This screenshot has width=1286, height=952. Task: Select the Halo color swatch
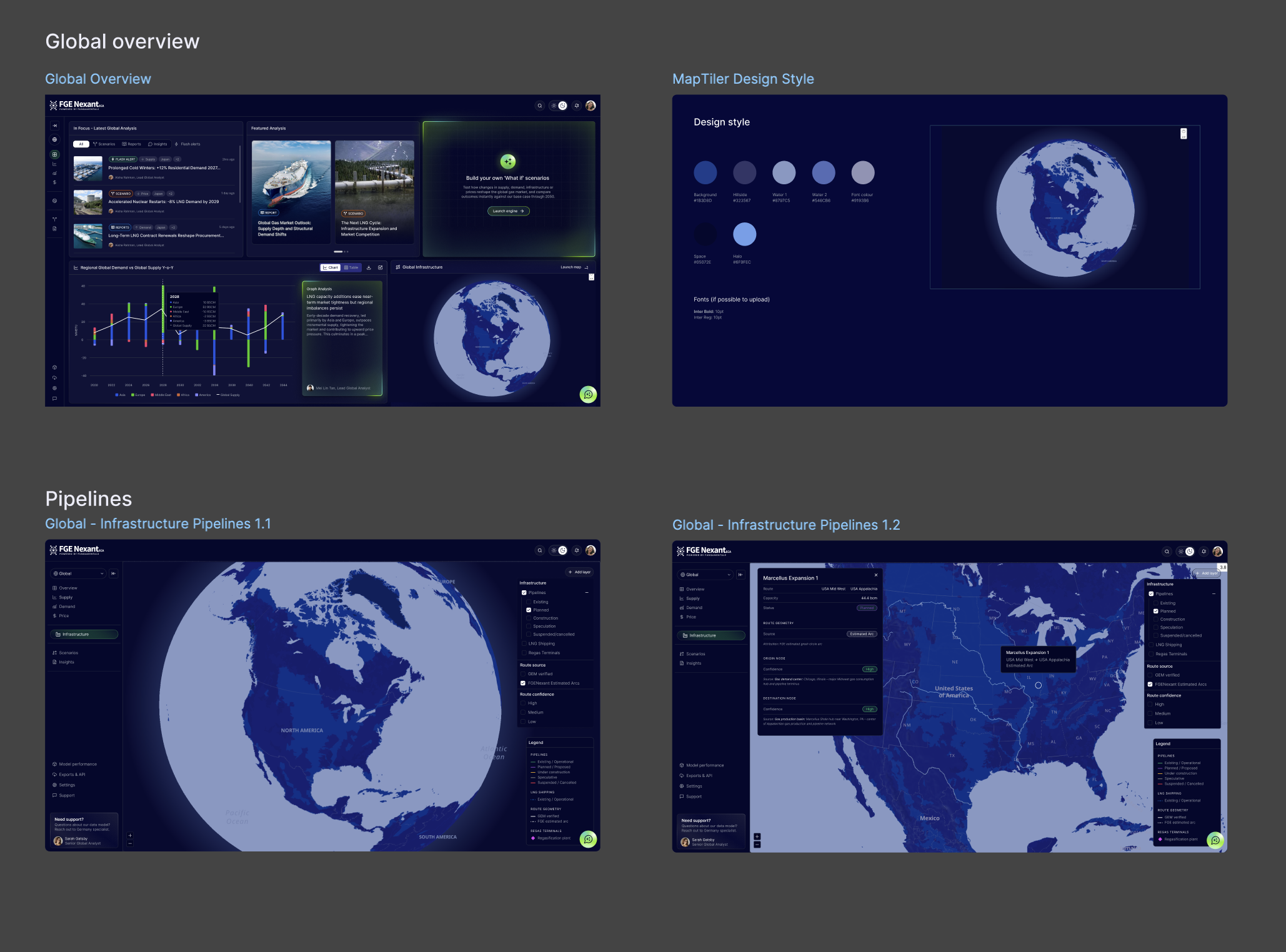point(744,234)
